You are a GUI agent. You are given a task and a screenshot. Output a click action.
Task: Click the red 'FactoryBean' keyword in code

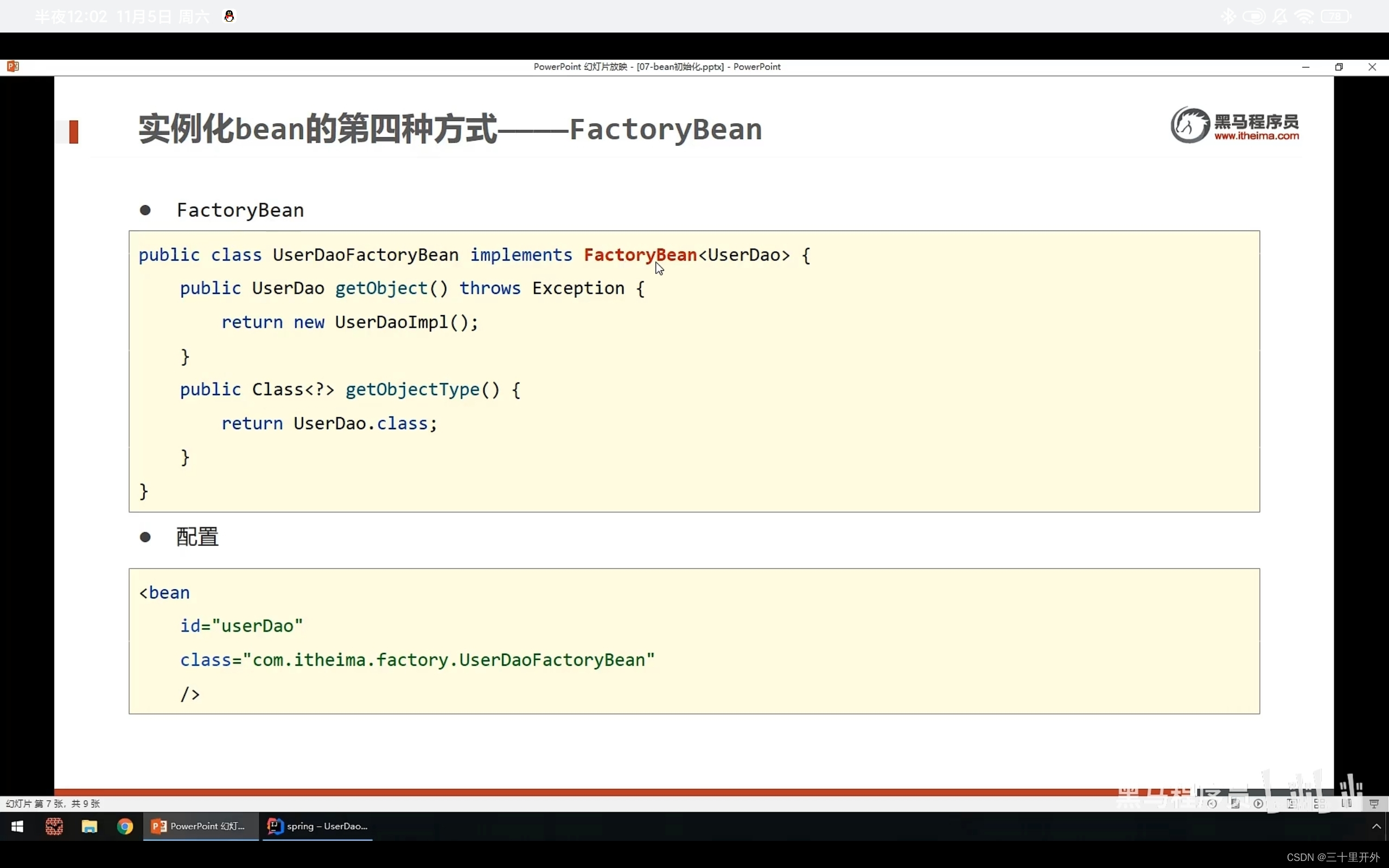[640, 255]
